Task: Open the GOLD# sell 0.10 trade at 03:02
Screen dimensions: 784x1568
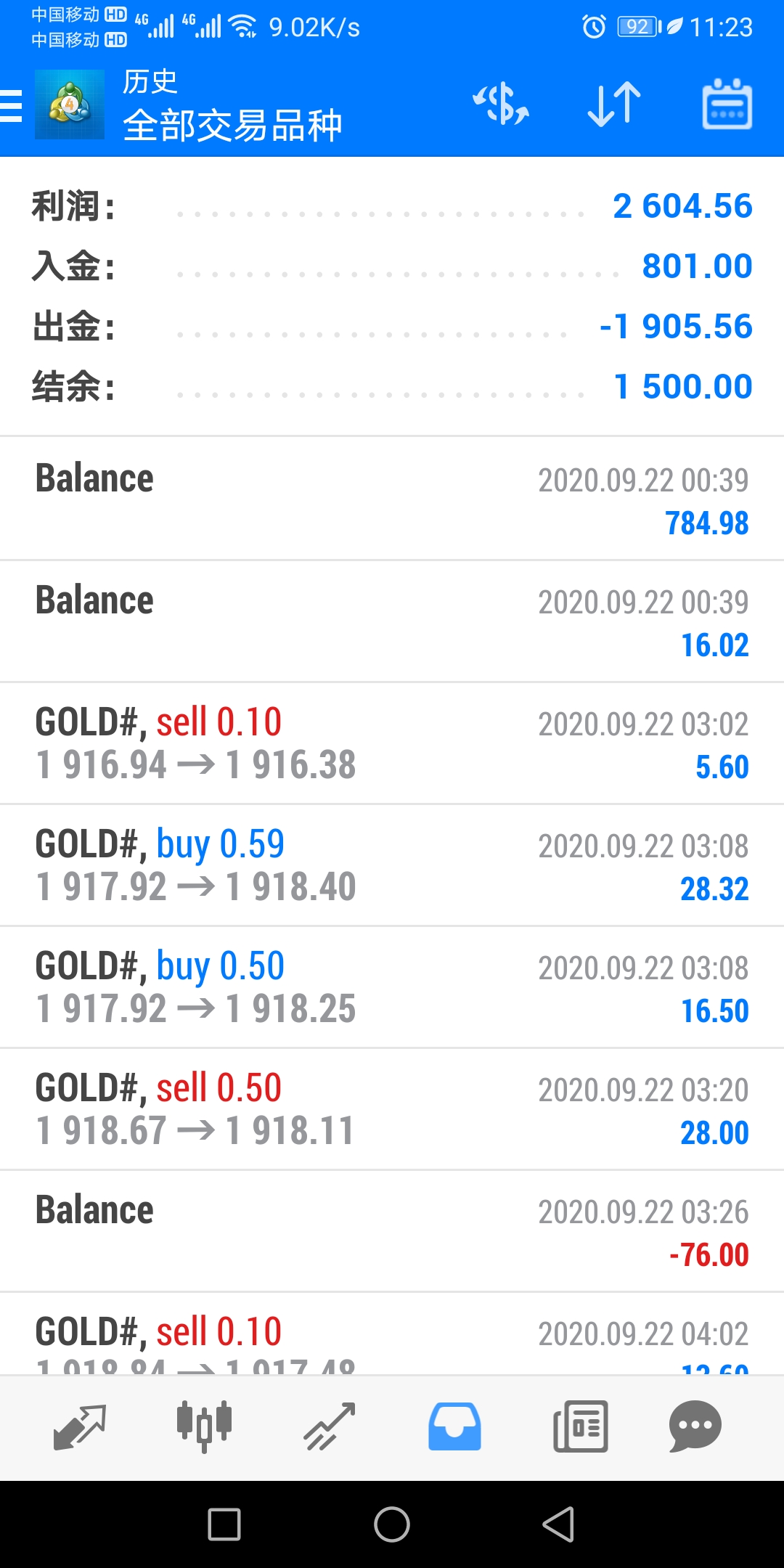Action: tap(392, 743)
